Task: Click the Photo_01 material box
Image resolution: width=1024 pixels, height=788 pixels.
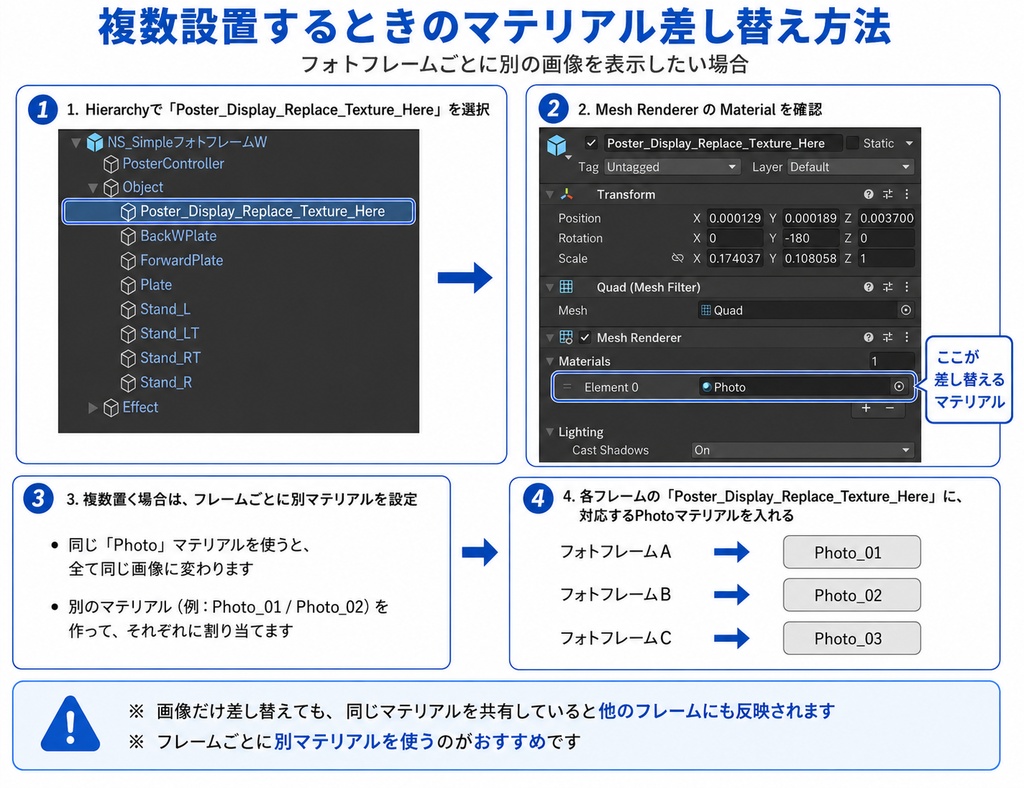Action: [852, 553]
